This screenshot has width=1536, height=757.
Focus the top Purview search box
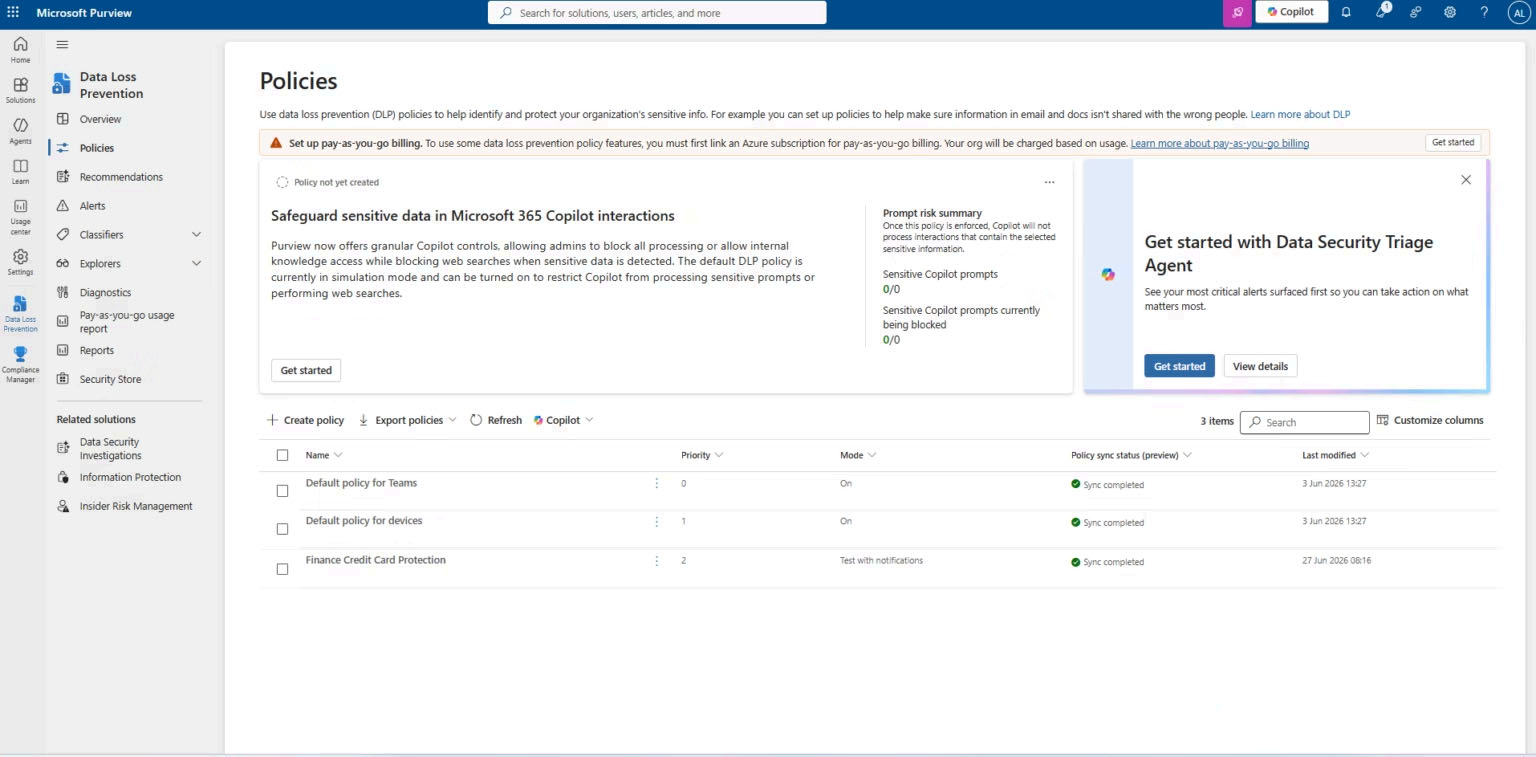[x=657, y=13]
